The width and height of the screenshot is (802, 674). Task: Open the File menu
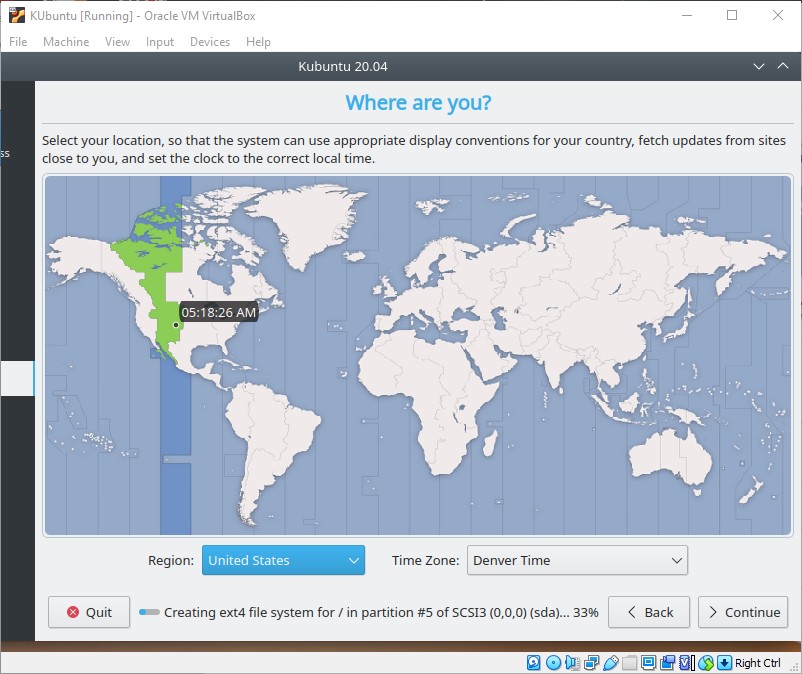tap(18, 42)
